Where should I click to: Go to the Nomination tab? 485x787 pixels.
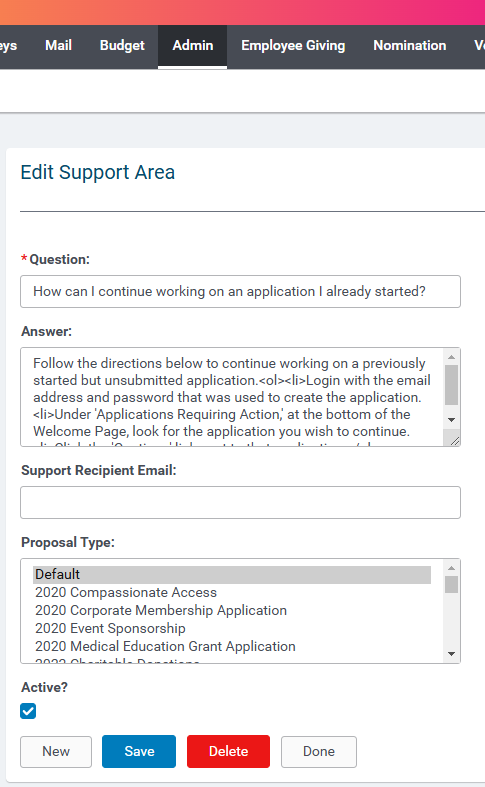410,46
